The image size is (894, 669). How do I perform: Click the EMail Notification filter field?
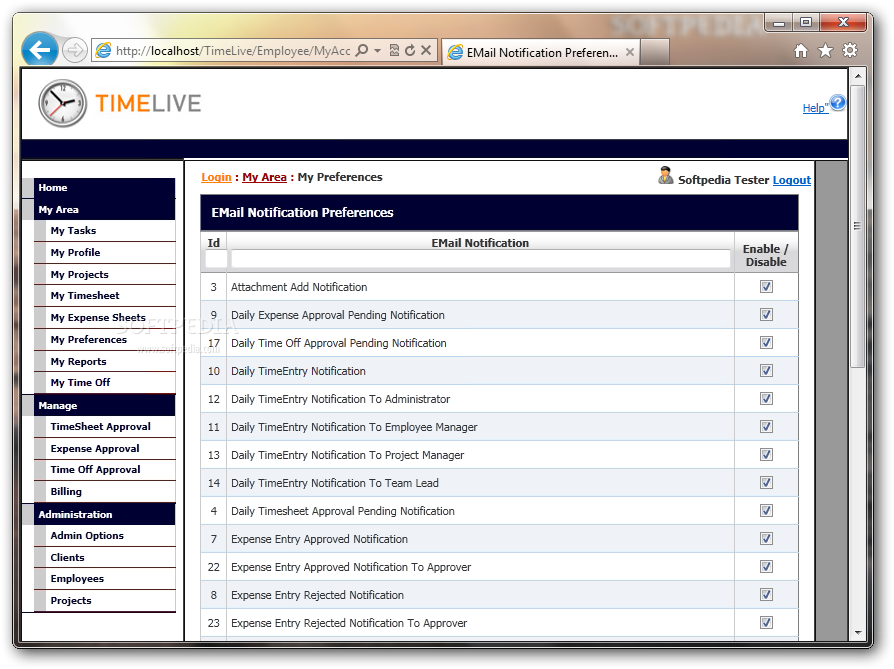tap(481, 259)
